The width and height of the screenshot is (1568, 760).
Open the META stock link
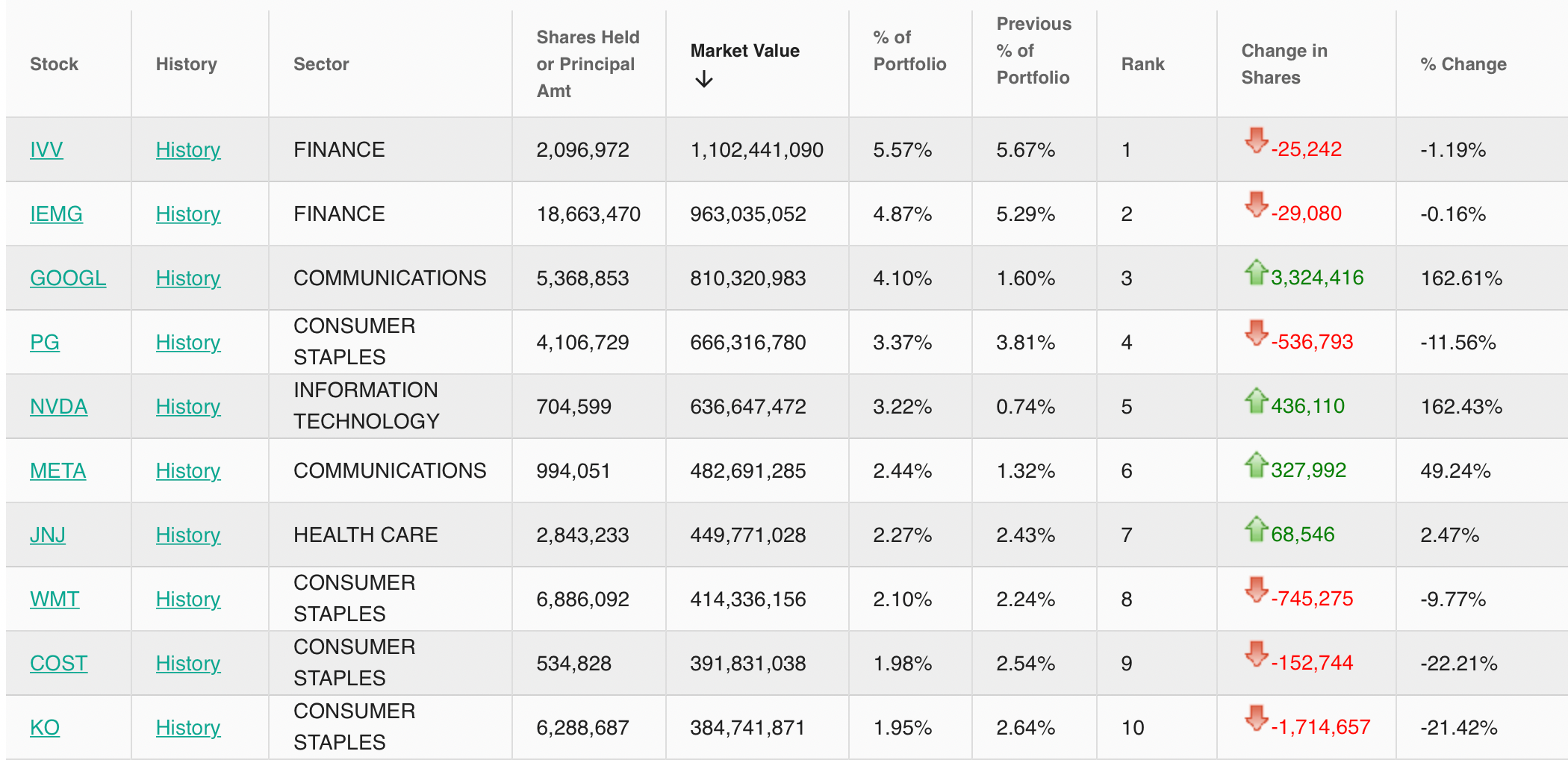click(x=58, y=471)
